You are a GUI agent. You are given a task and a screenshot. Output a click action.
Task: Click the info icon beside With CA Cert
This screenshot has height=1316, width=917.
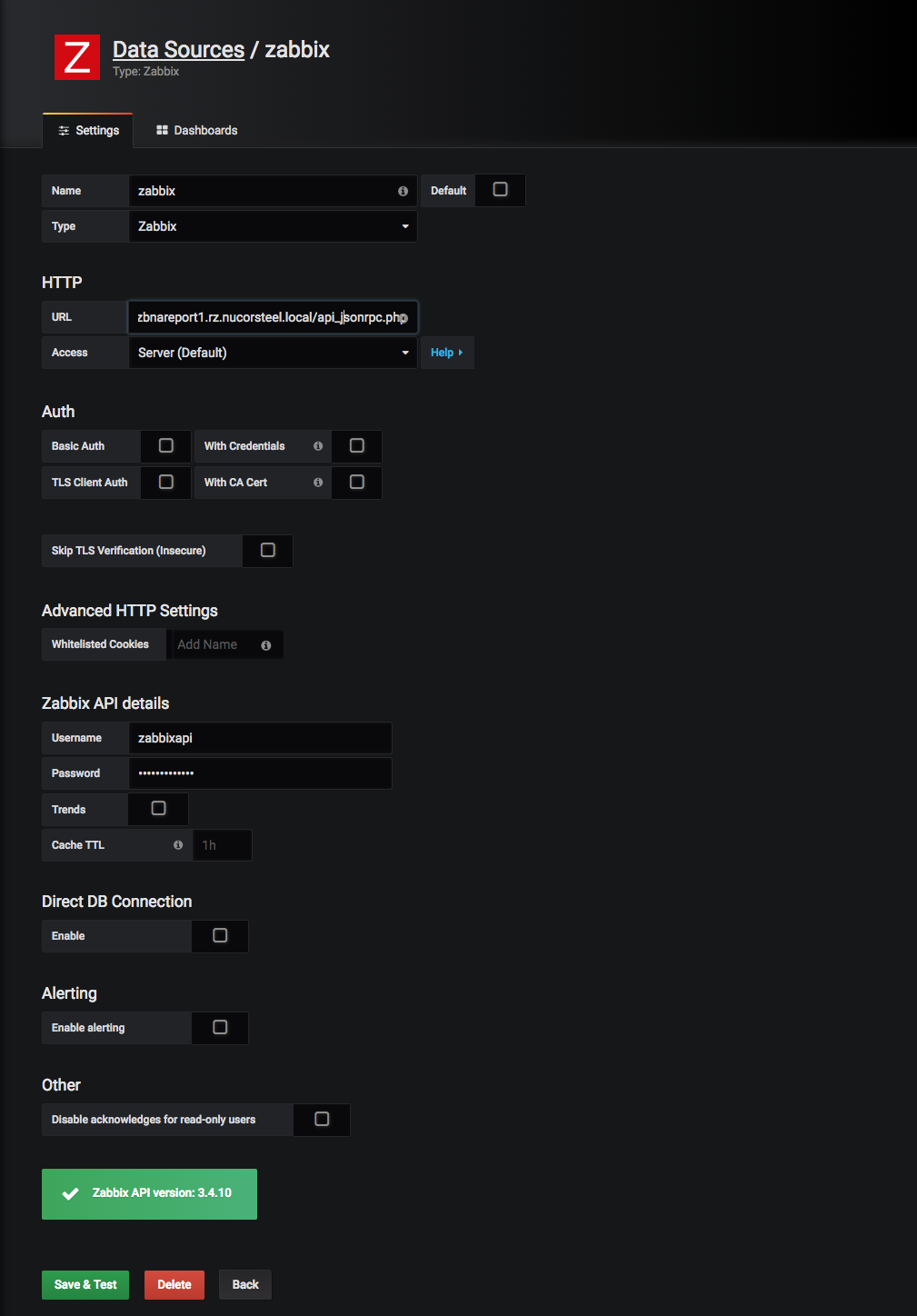316,483
